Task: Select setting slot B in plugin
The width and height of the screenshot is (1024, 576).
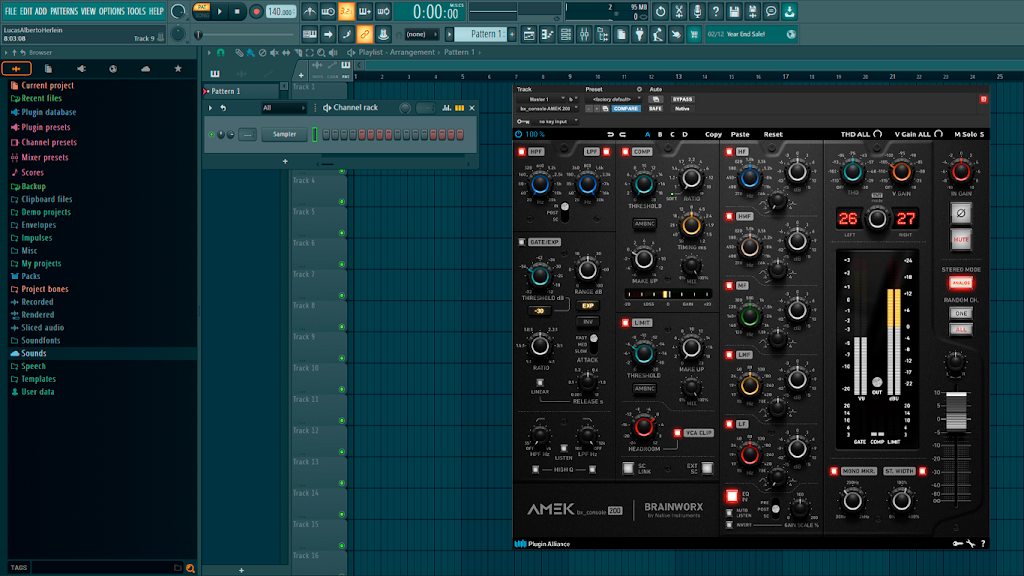Action: click(x=660, y=135)
